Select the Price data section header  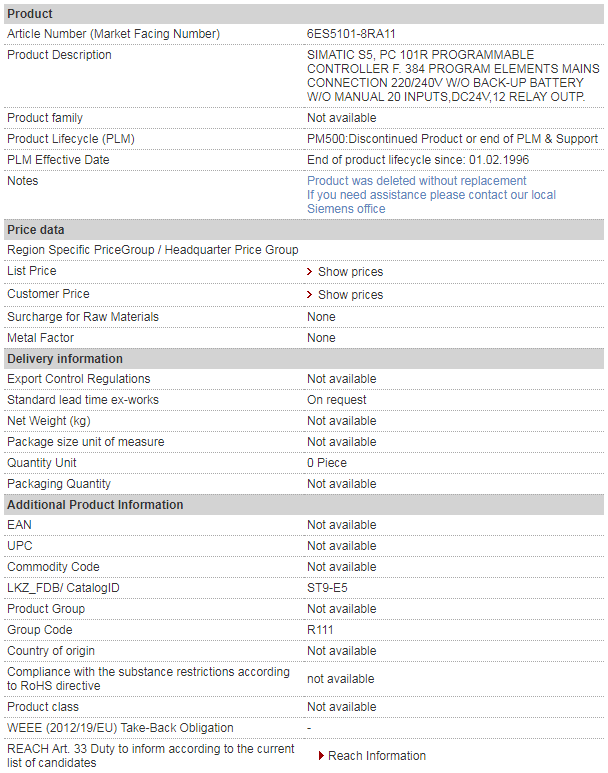[36, 230]
